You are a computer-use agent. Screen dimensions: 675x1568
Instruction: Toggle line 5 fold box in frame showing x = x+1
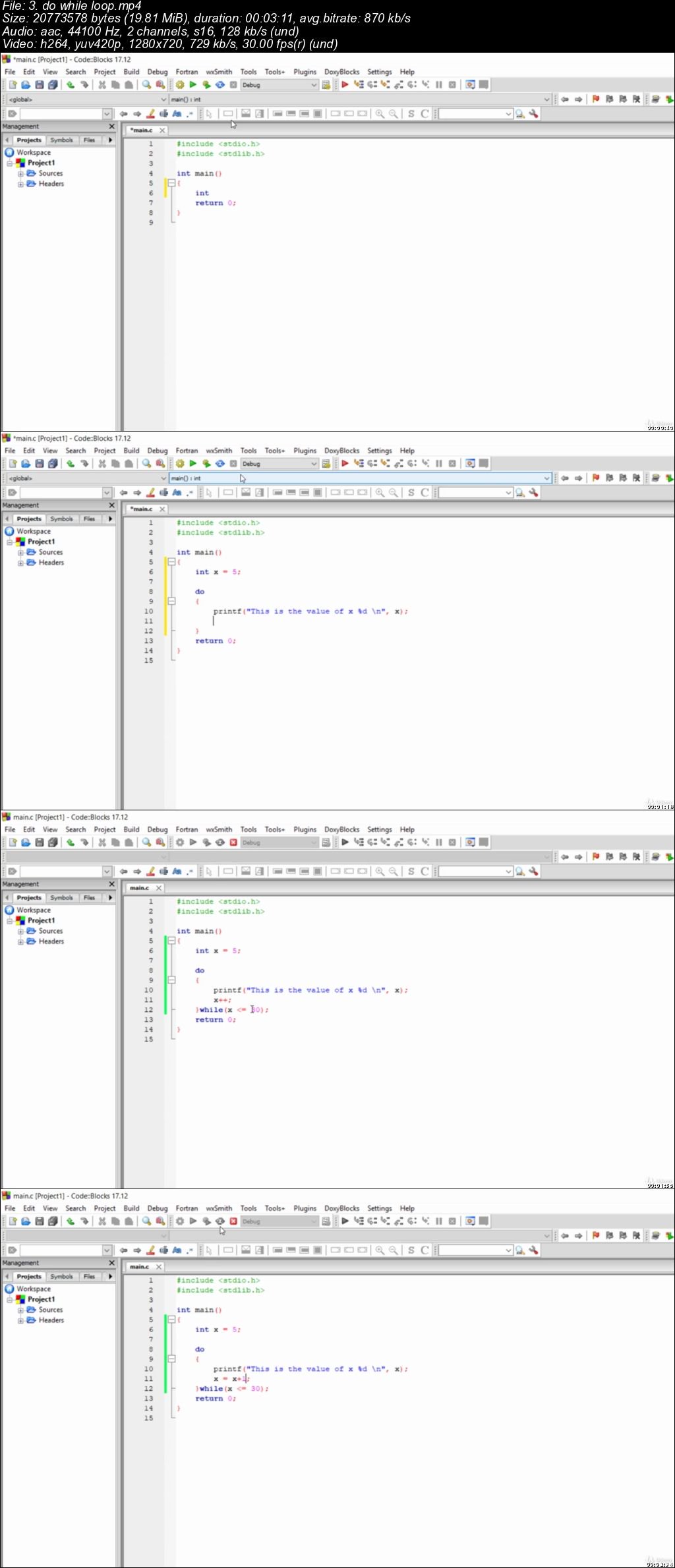point(171,1320)
